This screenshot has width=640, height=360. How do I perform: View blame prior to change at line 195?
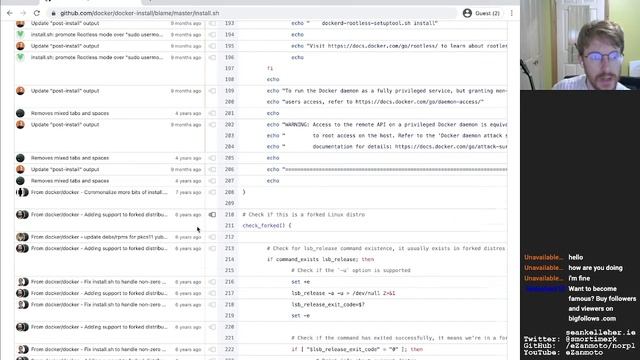point(212,46)
